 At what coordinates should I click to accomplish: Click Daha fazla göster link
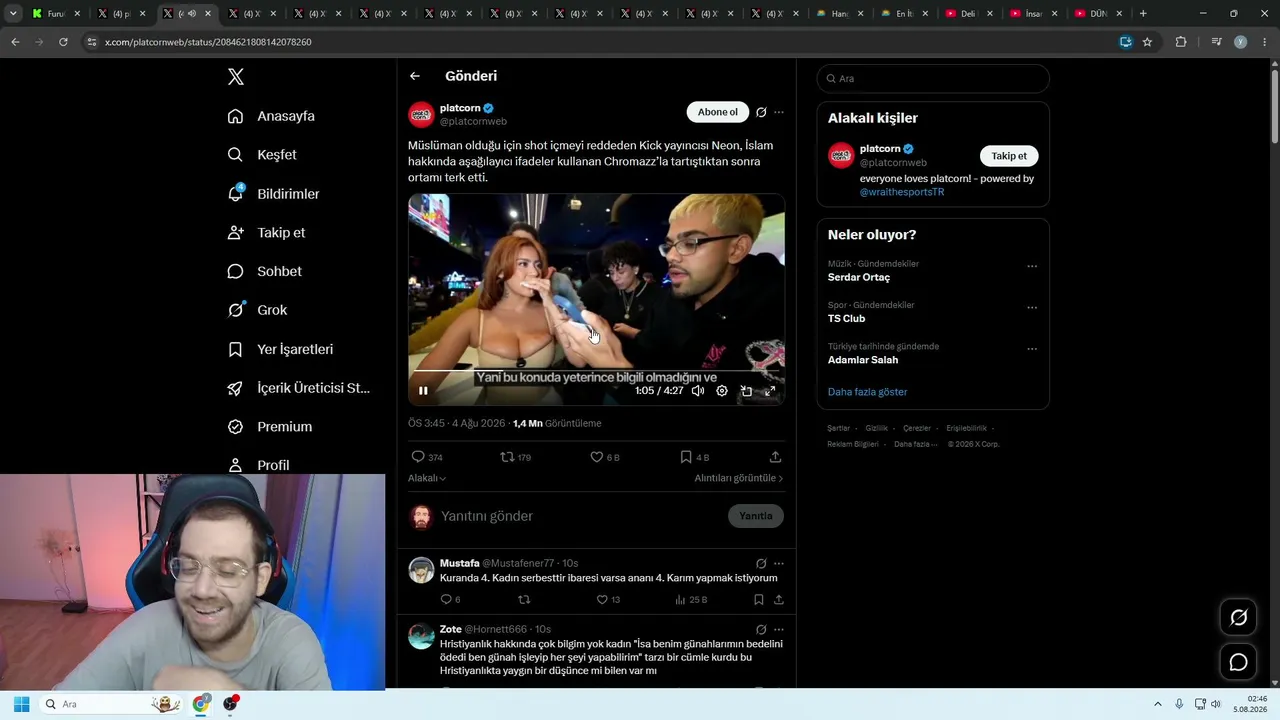tap(867, 392)
